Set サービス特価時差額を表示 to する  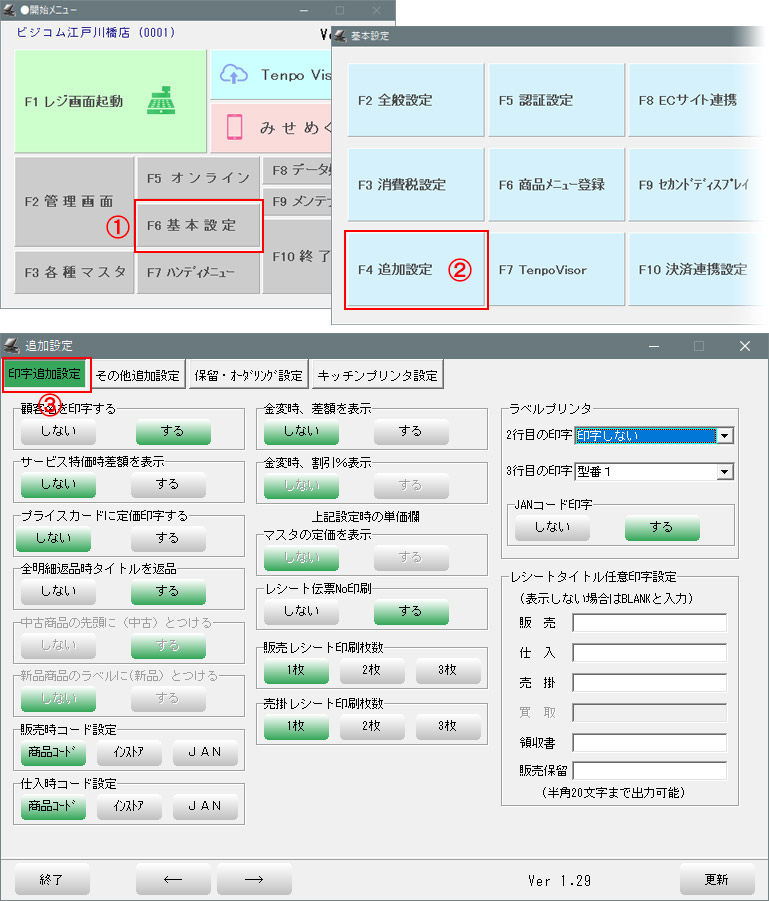click(168, 484)
